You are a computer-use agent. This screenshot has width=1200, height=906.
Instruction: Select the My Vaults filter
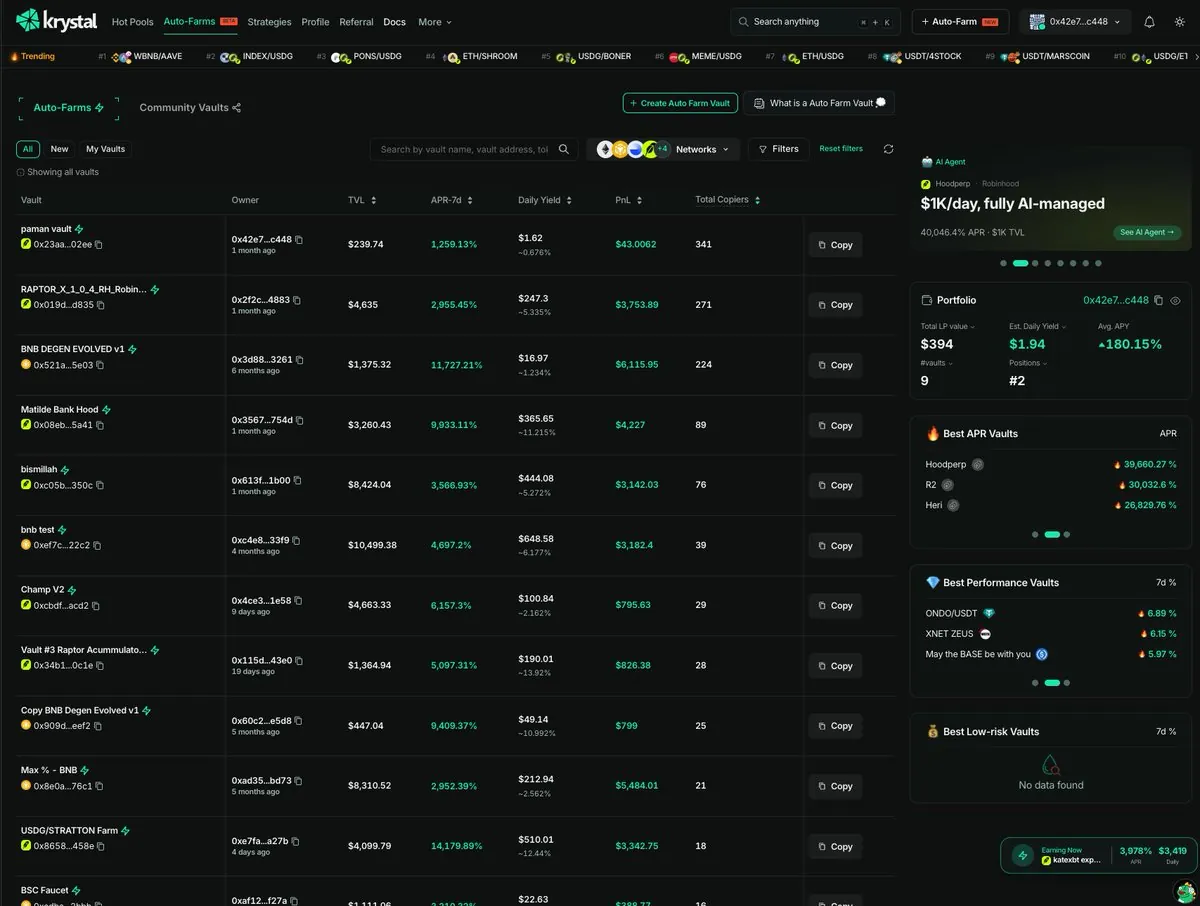click(106, 149)
